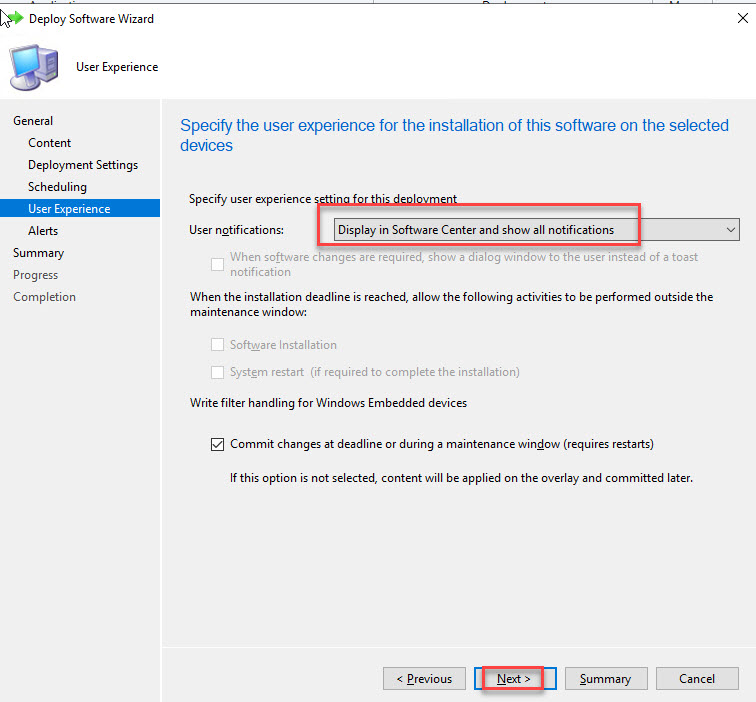The width and height of the screenshot is (756, 702).
Task: Toggle the System restart checkbox
Action: (218, 372)
